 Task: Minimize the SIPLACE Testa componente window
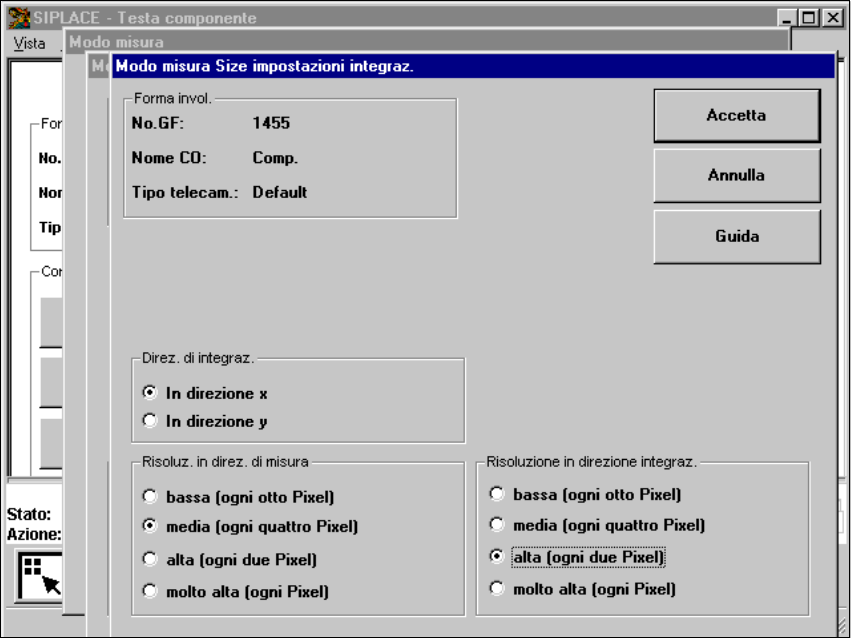click(787, 18)
